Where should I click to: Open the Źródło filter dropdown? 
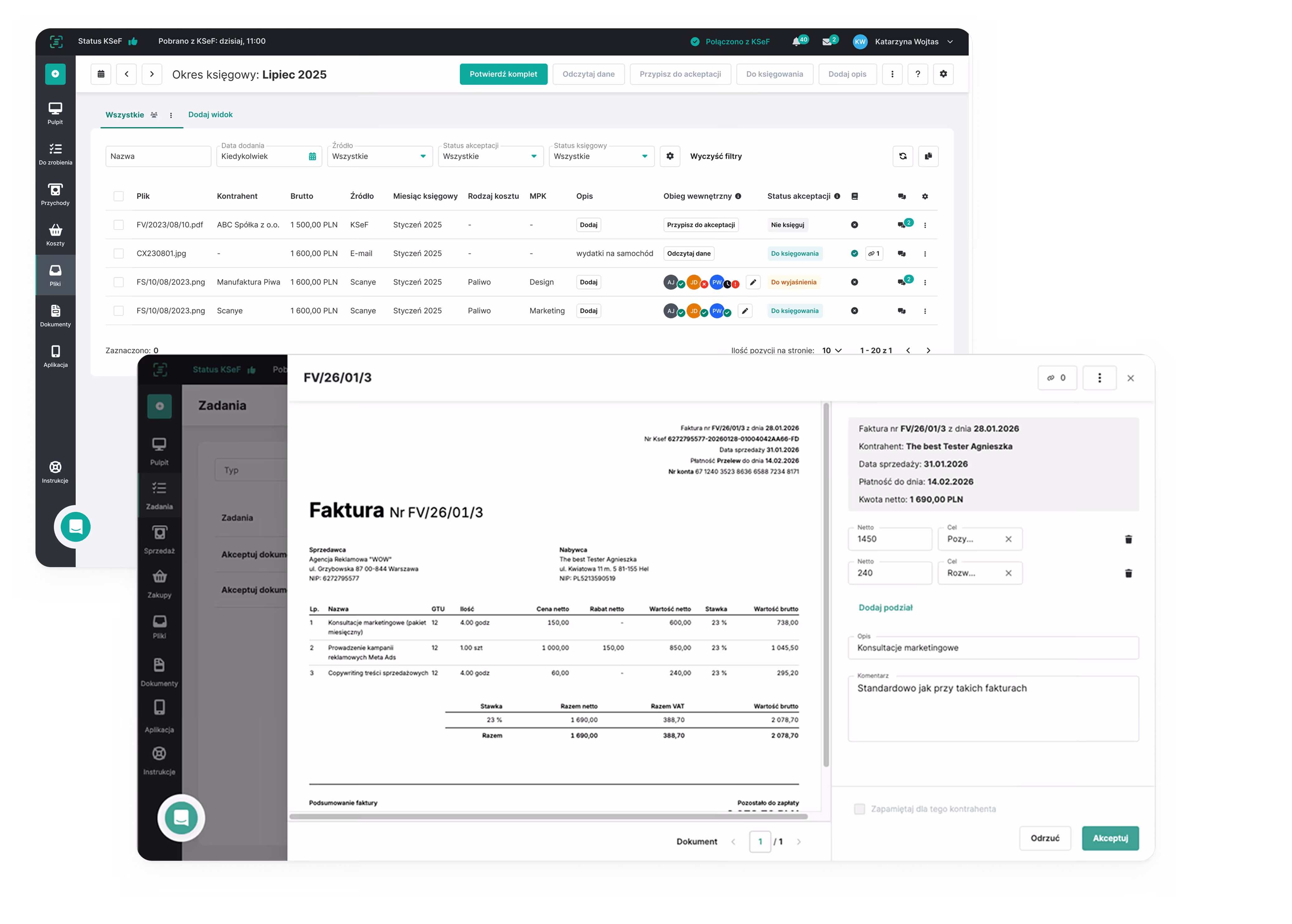click(x=379, y=156)
